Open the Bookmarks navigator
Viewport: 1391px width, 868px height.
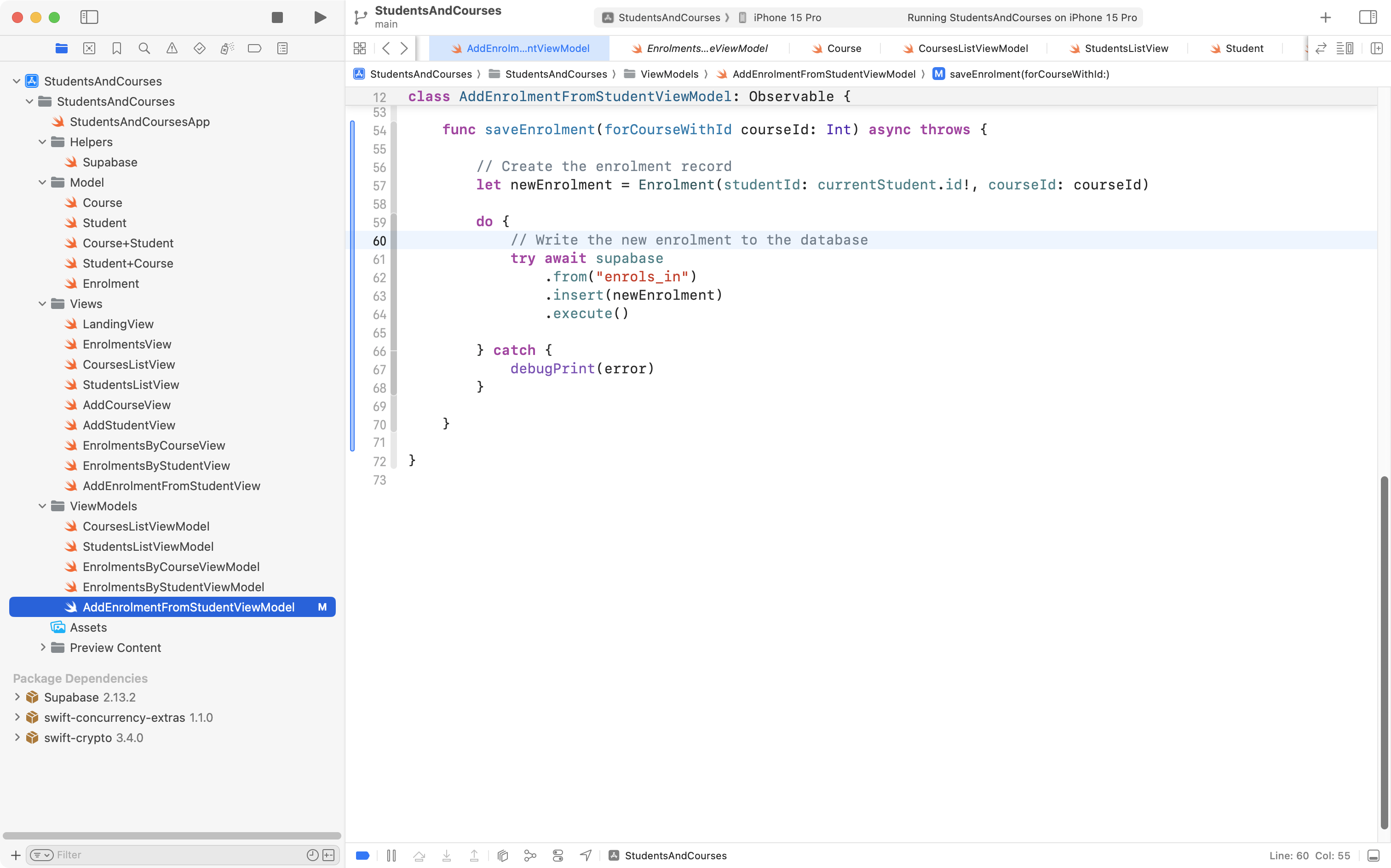[x=116, y=48]
